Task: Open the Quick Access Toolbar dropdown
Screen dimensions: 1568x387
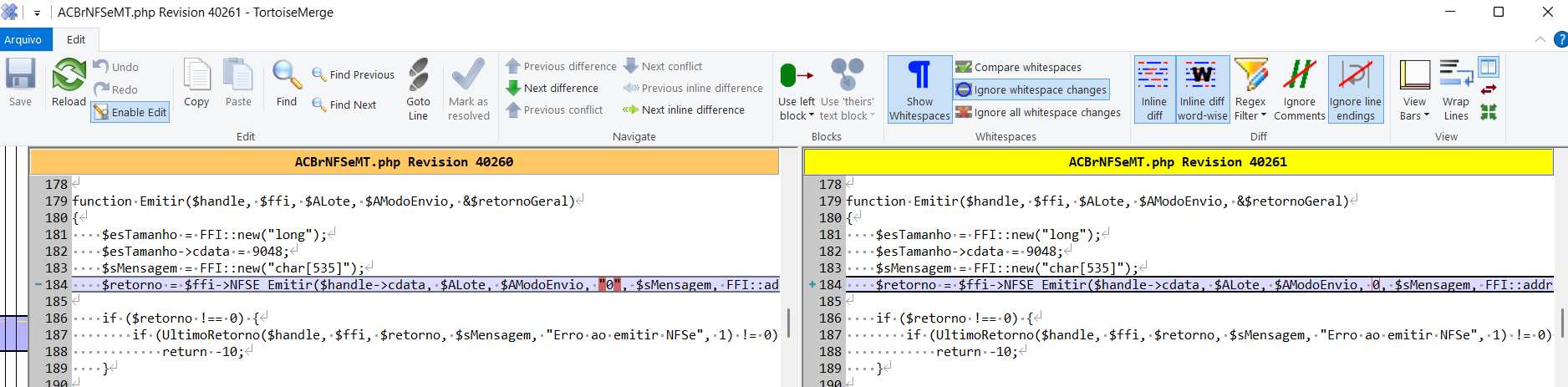Action: tap(37, 13)
